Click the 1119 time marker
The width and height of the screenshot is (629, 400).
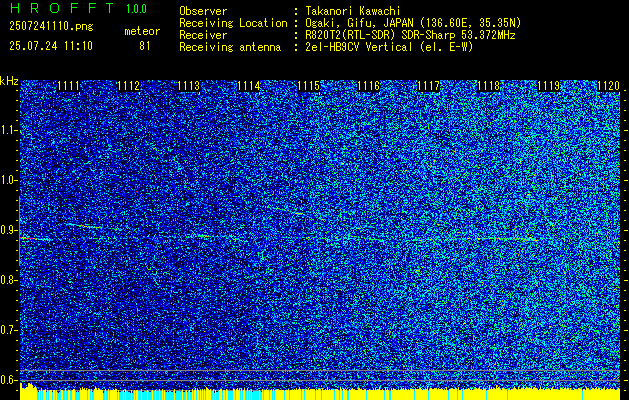click(549, 86)
